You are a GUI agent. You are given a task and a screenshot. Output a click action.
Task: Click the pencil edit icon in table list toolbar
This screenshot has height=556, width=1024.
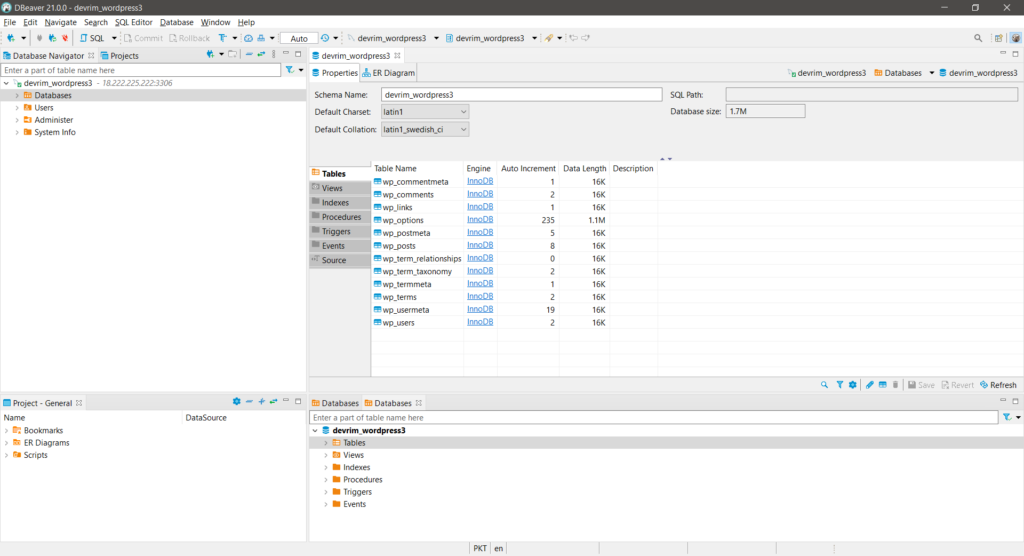(x=869, y=385)
